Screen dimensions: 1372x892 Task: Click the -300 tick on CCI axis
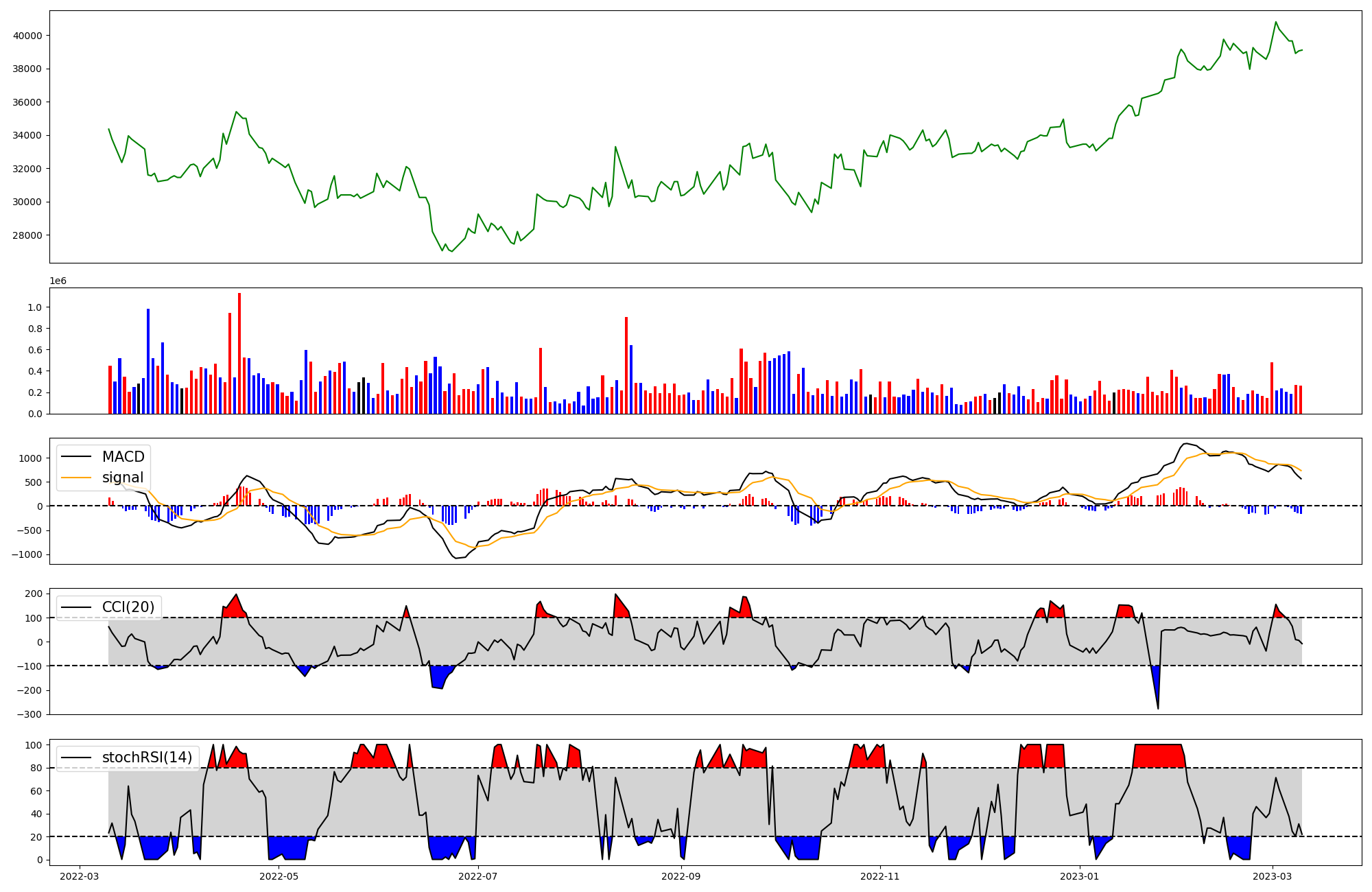[x=29, y=714]
